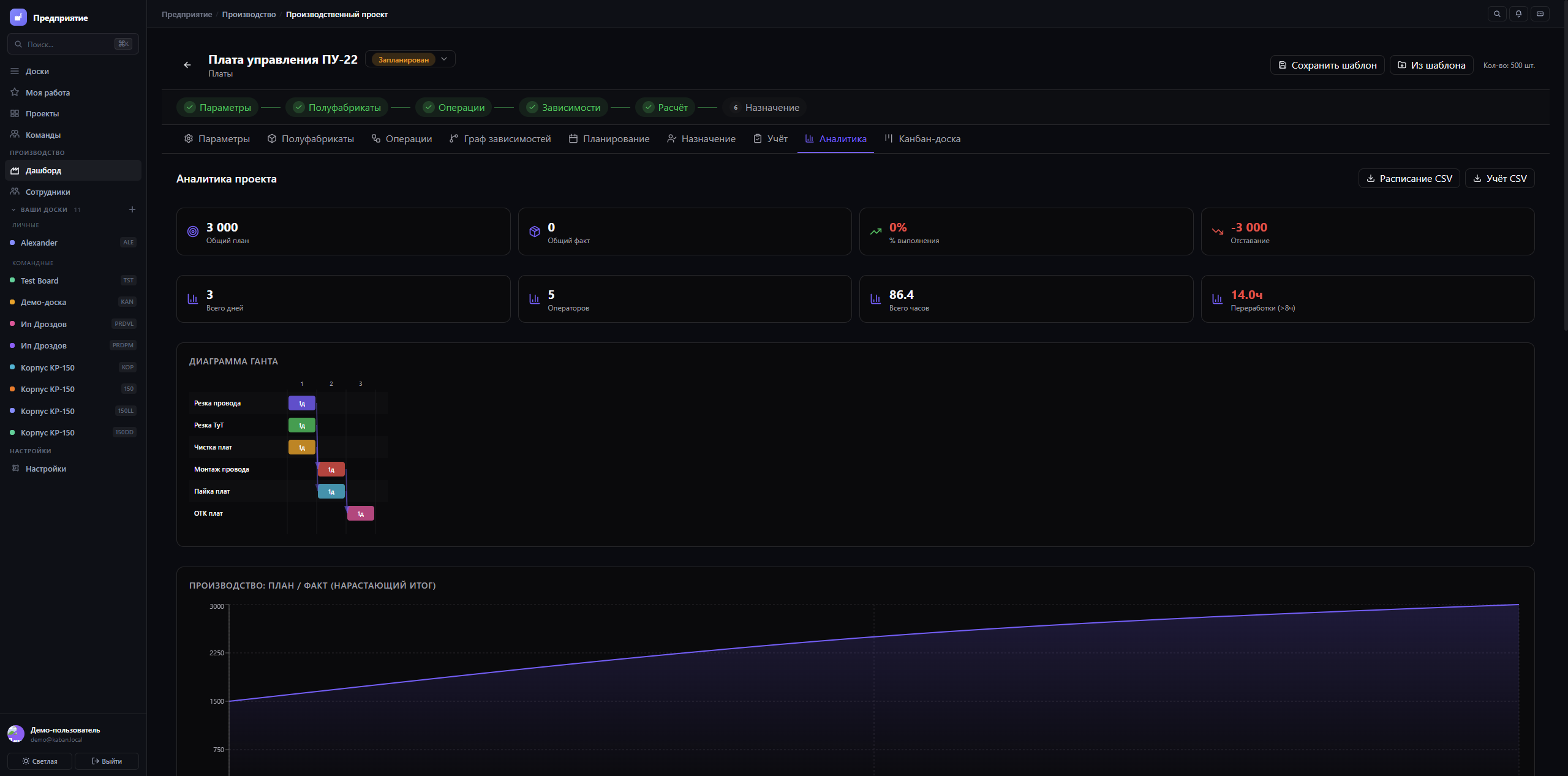Download Расписание CSV

click(1409, 178)
